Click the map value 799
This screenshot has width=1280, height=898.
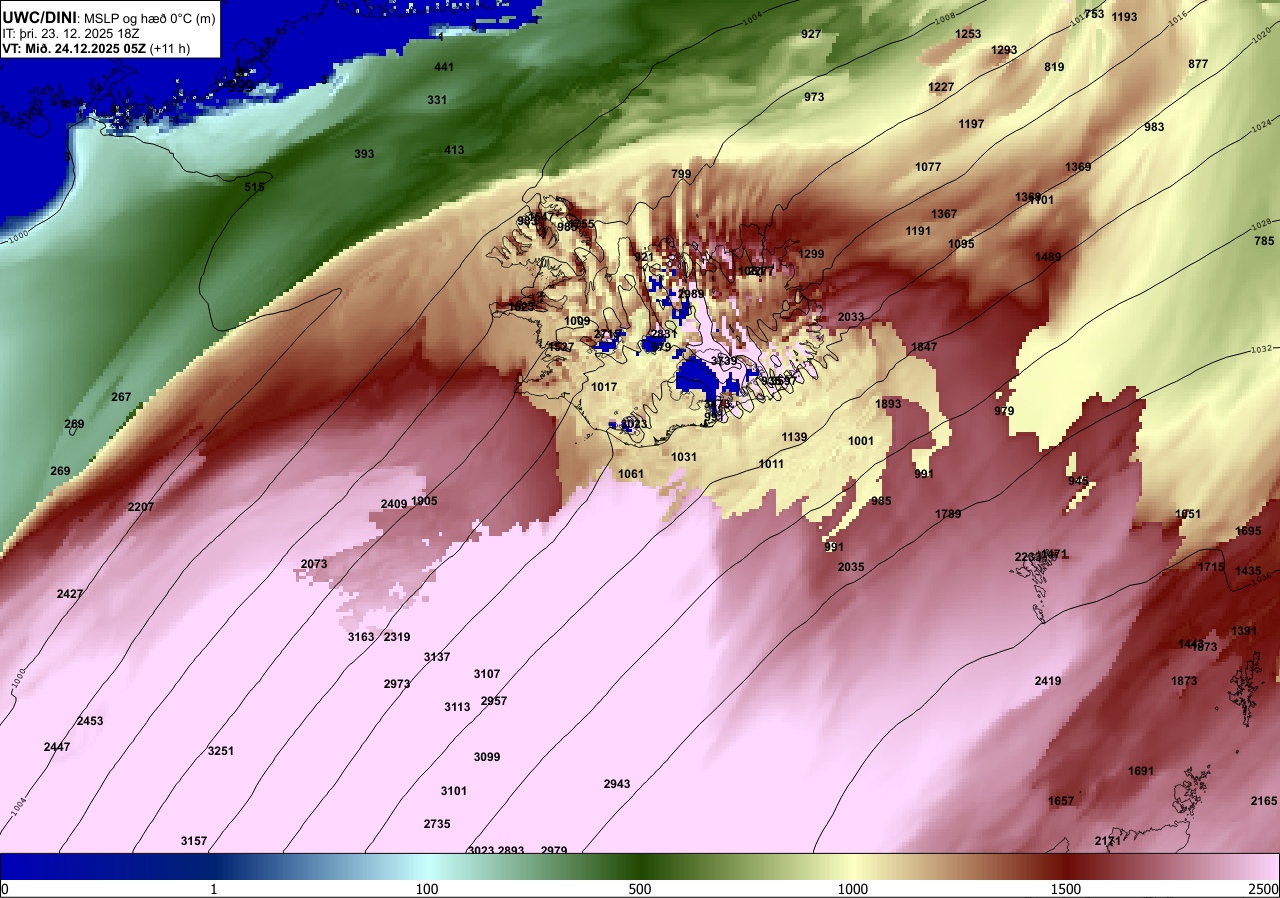click(681, 174)
